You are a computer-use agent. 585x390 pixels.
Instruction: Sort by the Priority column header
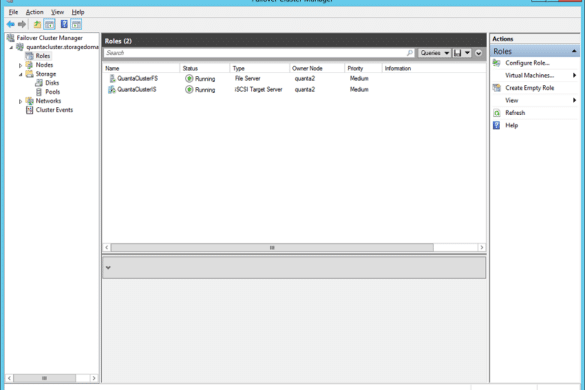[363, 68]
